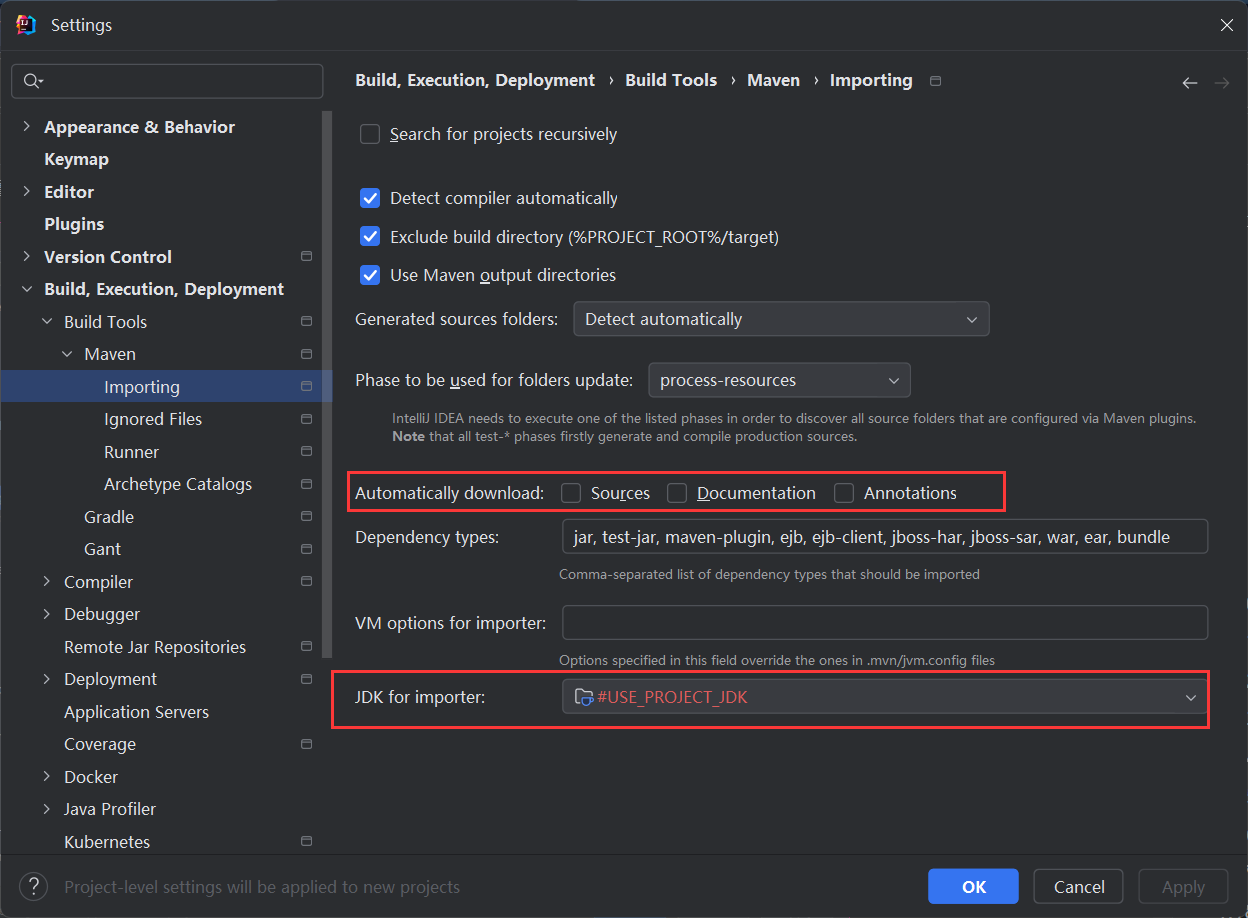Click the back arrow navigation icon
This screenshot has height=918, width=1248.
tap(1189, 83)
